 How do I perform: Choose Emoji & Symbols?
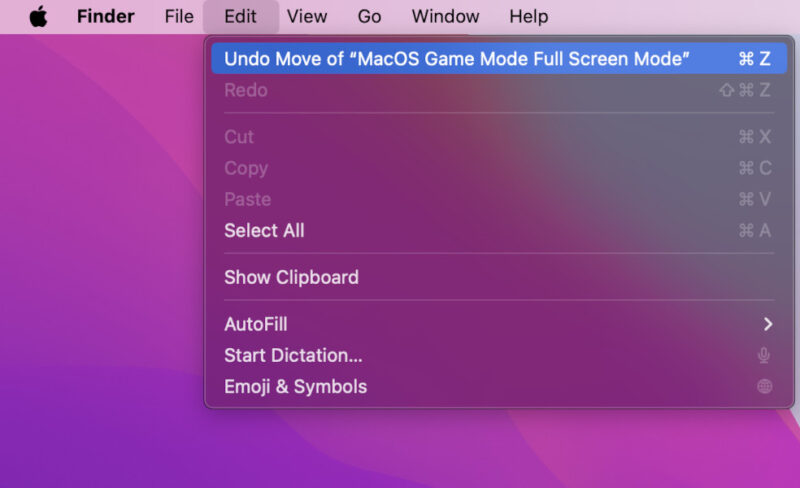(x=499, y=386)
